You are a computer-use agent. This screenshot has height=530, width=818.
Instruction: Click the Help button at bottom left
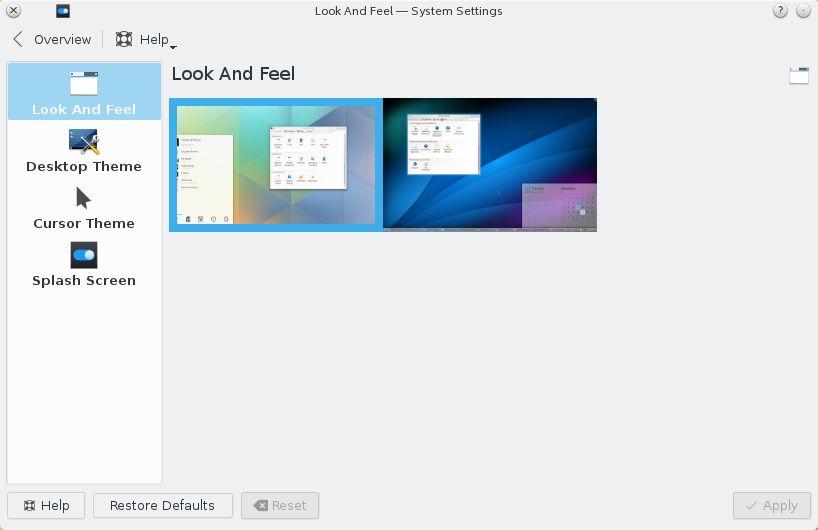pyautogui.click(x=46, y=505)
